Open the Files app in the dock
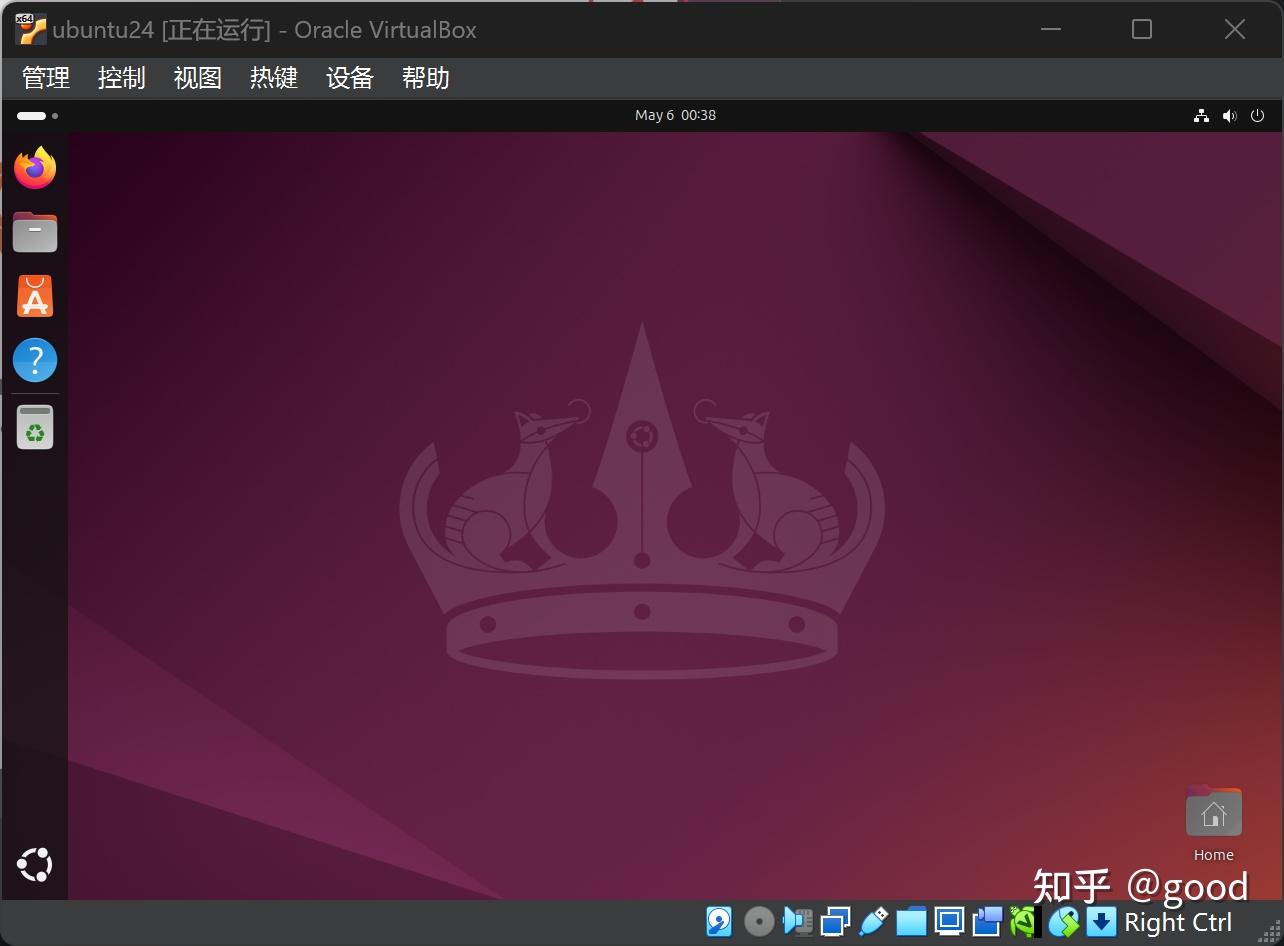 click(x=35, y=231)
